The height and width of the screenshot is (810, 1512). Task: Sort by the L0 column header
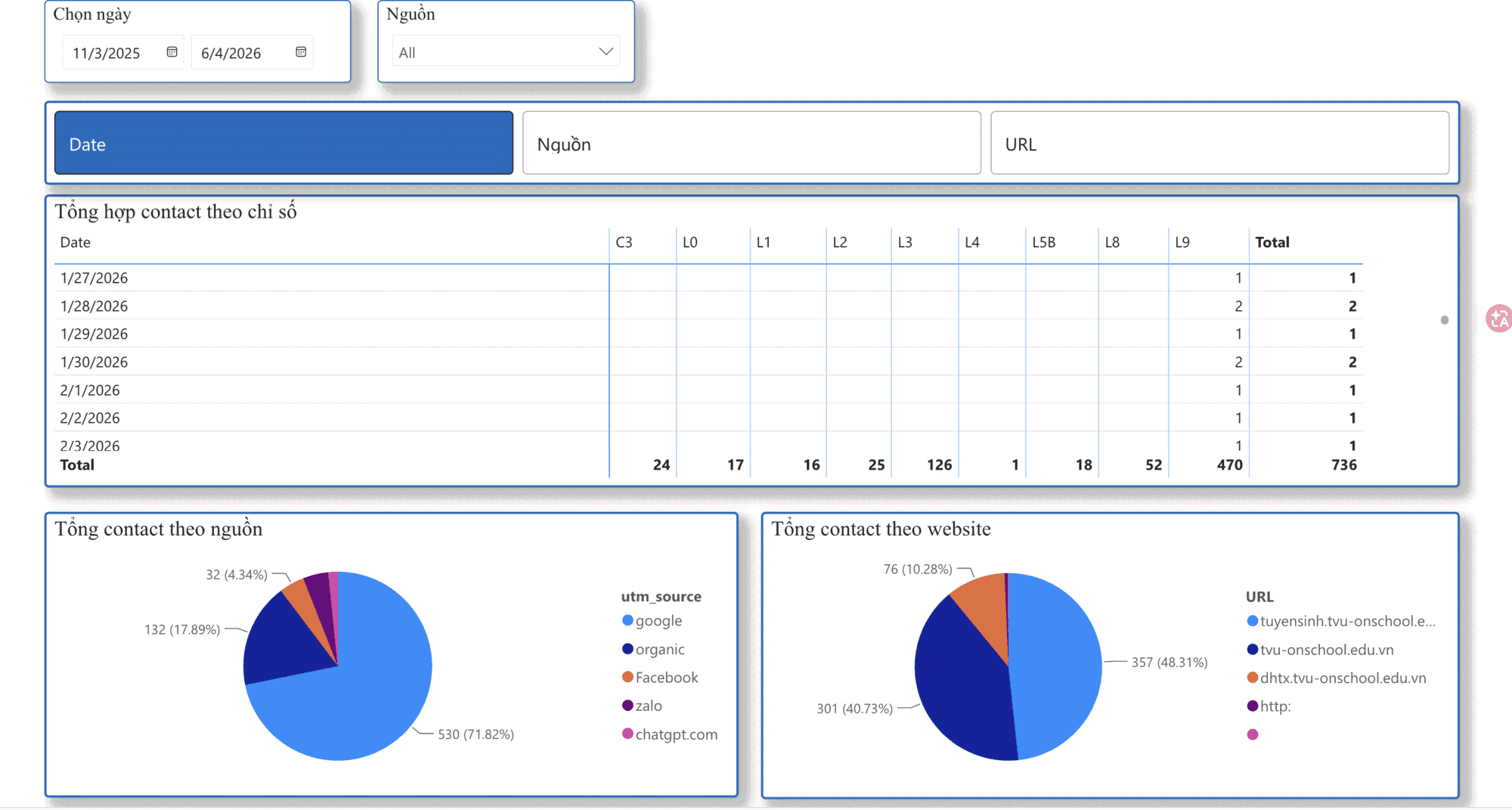point(690,243)
